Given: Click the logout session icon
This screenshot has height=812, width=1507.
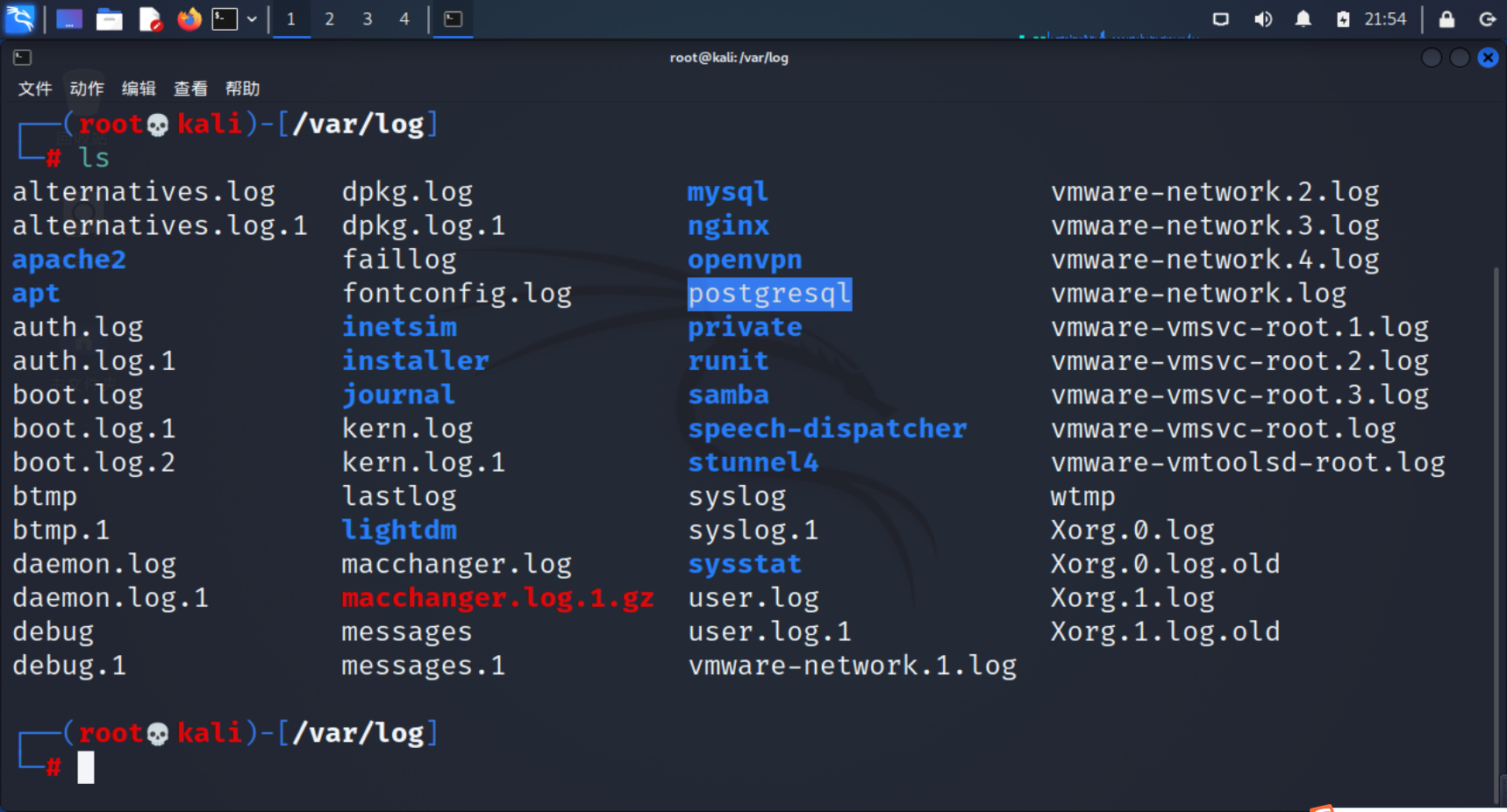Looking at the screenshot, I should point(1487,18).
